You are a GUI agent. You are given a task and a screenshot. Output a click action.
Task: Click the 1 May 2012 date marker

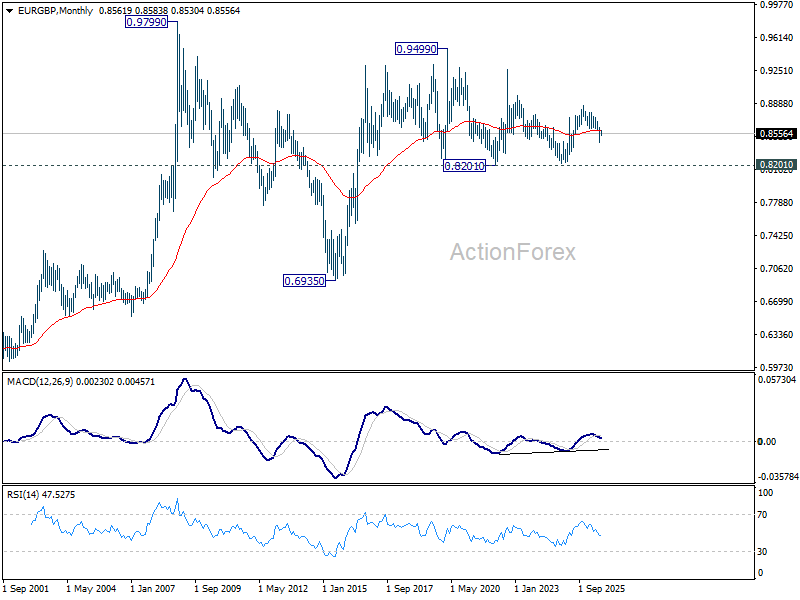(283, 589)
